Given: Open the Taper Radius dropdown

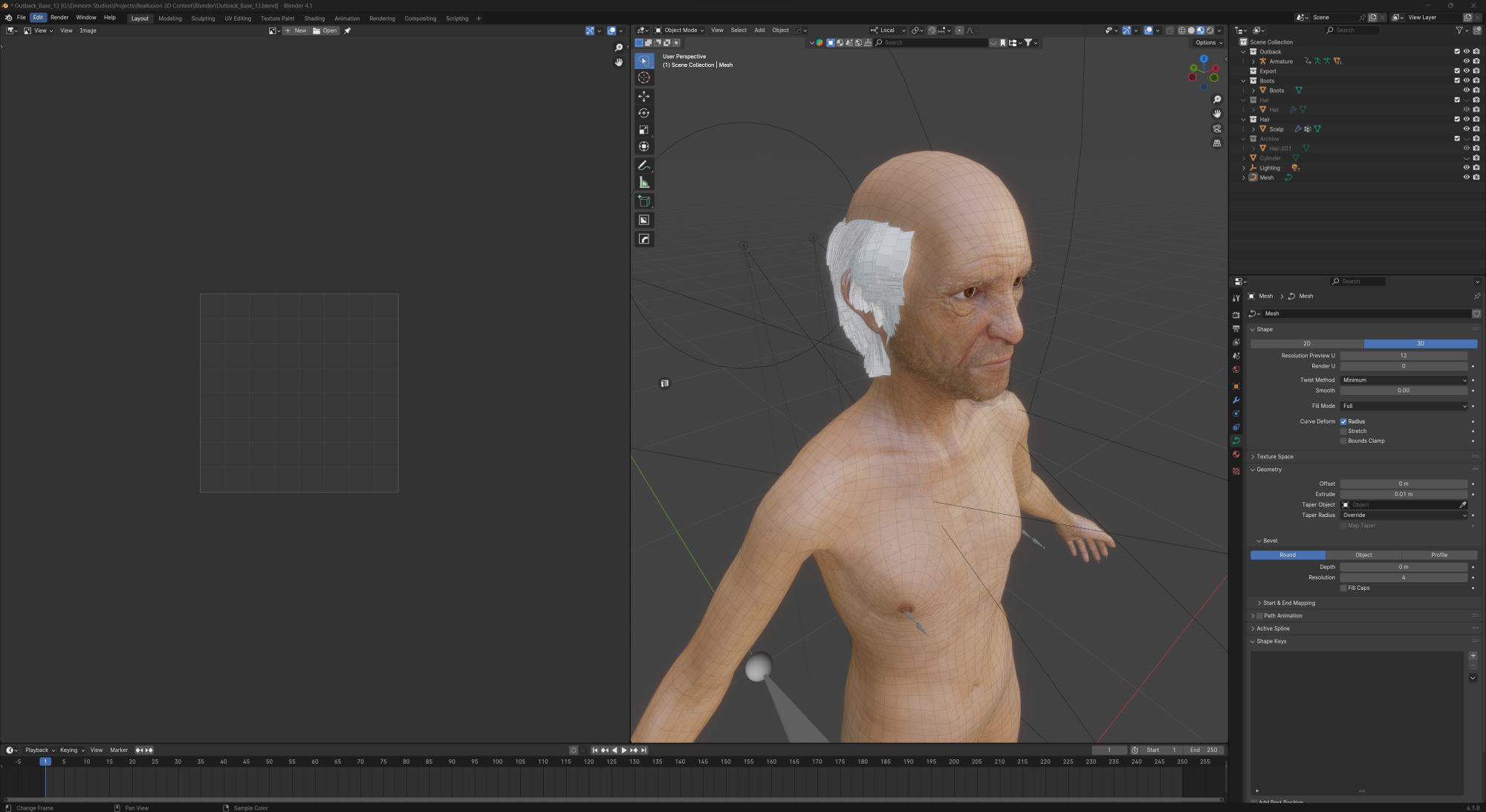Looking at the screenshot, I should (x=1404, y=515).
